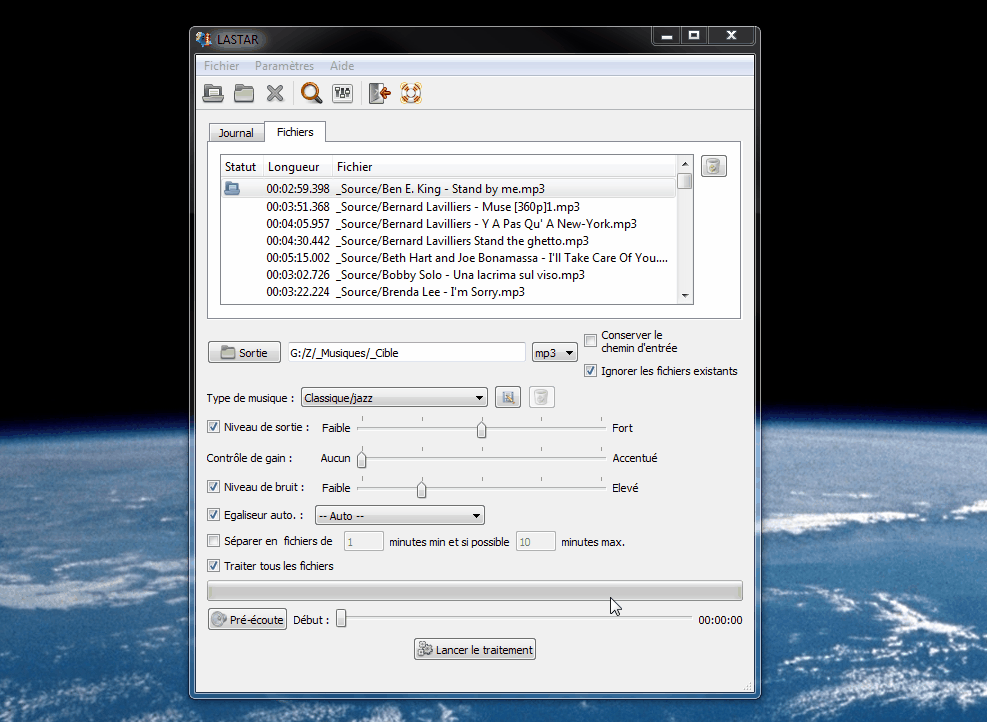The height and width of the screenshot is (722, 987).
Task: Toggle the Niveau de sortie checkbox
Action: (213, 427)
